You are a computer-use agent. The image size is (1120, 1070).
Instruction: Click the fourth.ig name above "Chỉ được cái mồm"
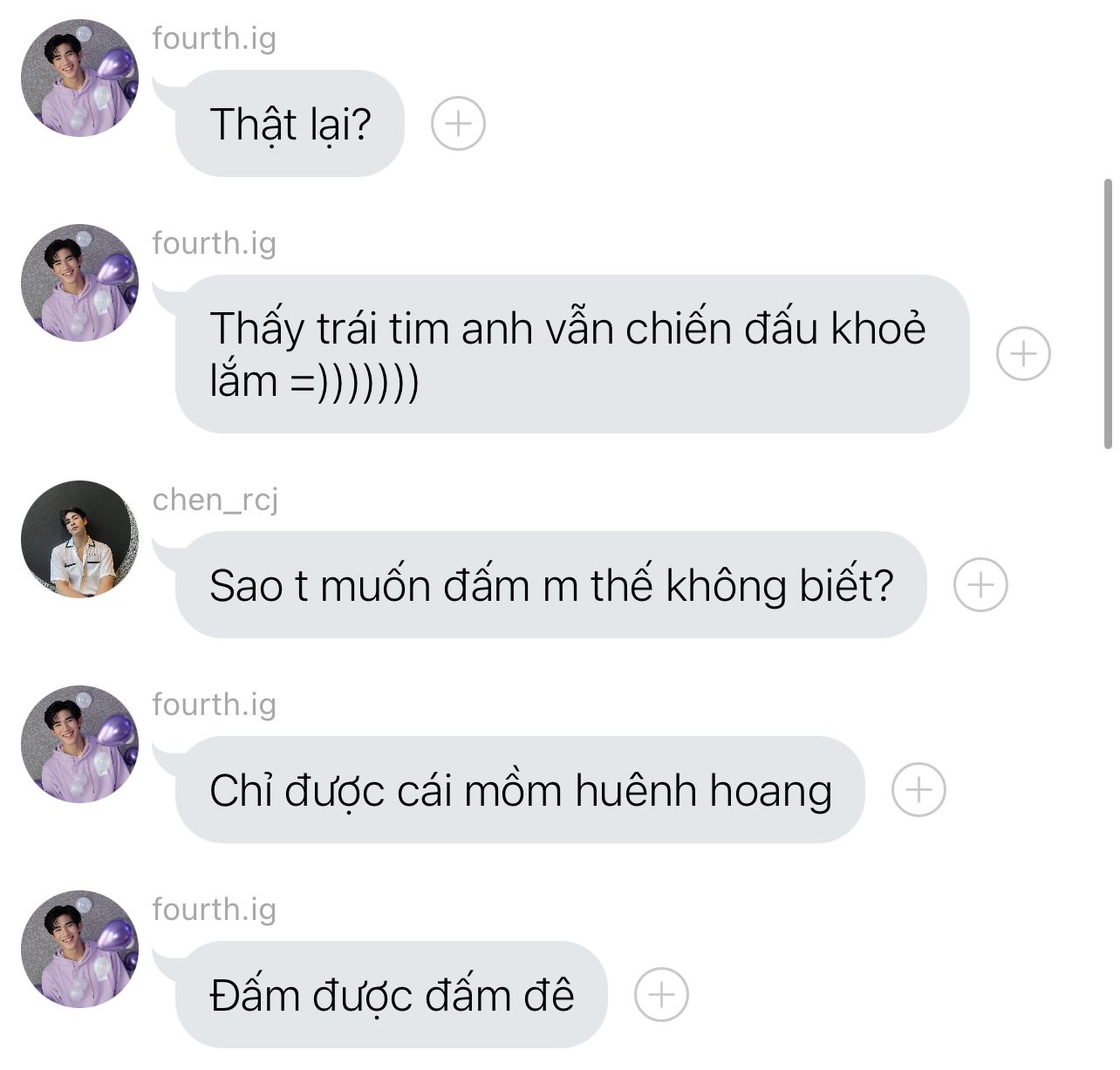coord(214,705)
